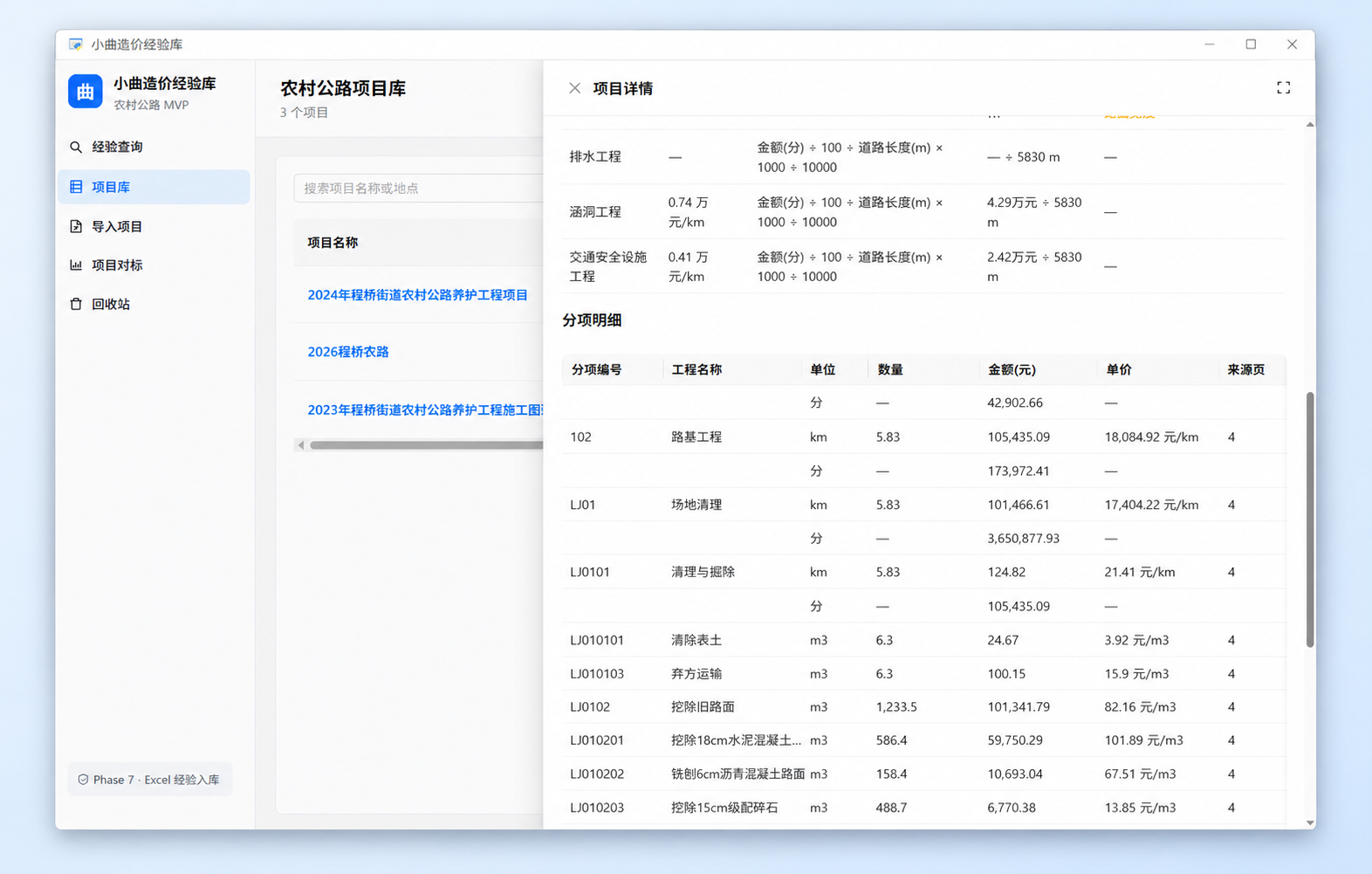Click the 交通安全设施工程 row label
Screen dimensions: 1372x874
608,266
